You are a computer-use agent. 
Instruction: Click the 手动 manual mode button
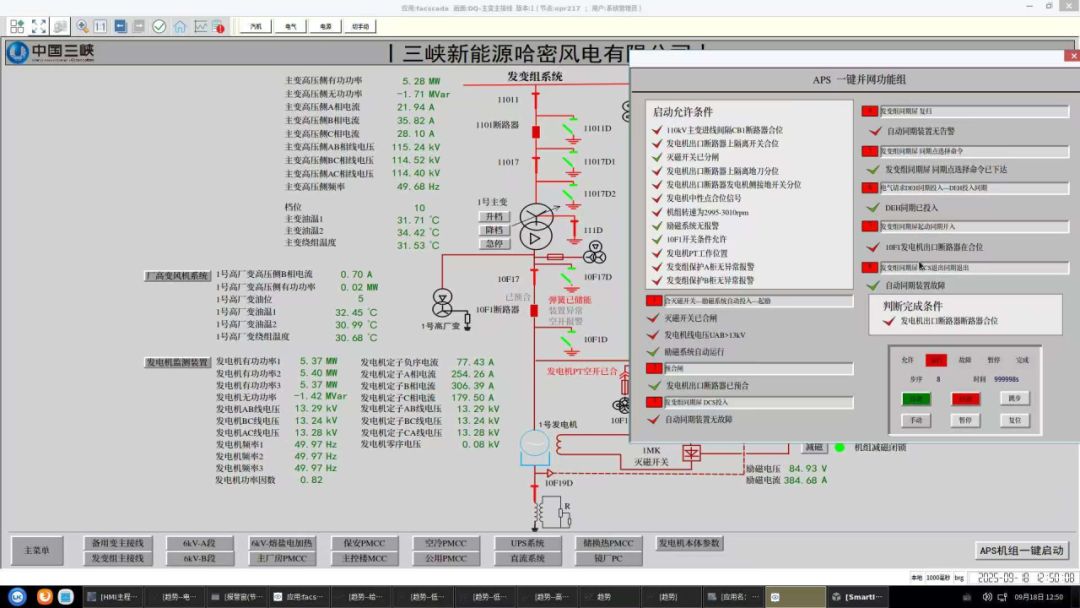pyautogui.click(x=916, y=420)
